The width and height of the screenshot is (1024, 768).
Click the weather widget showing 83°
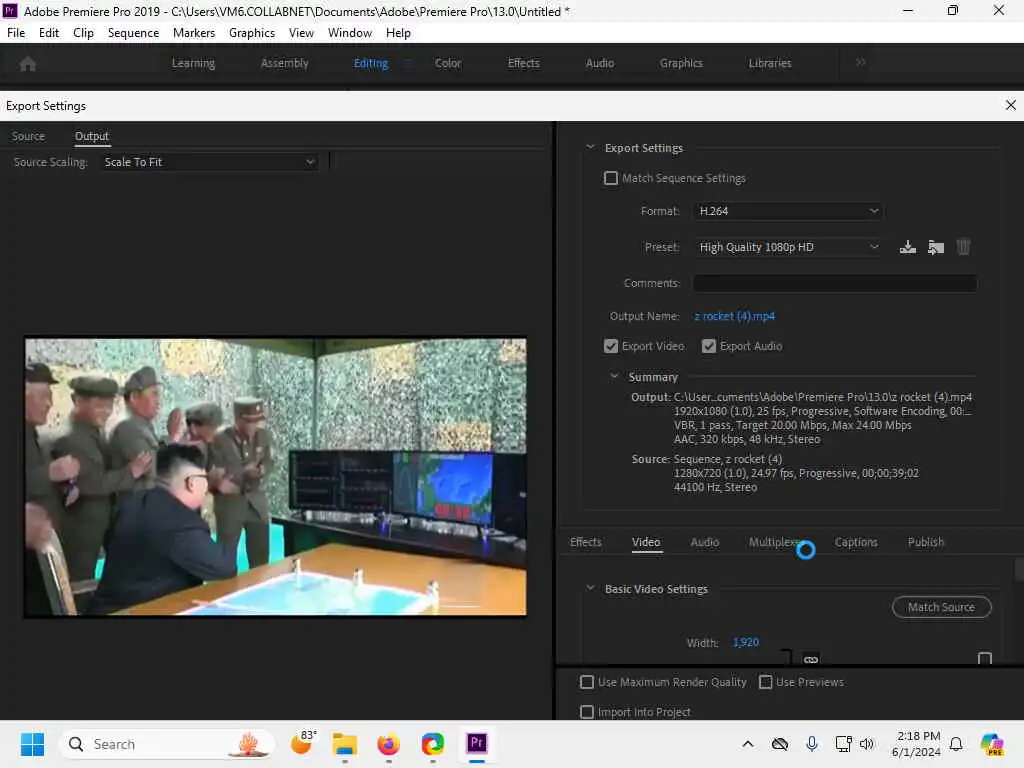(304, 743)
